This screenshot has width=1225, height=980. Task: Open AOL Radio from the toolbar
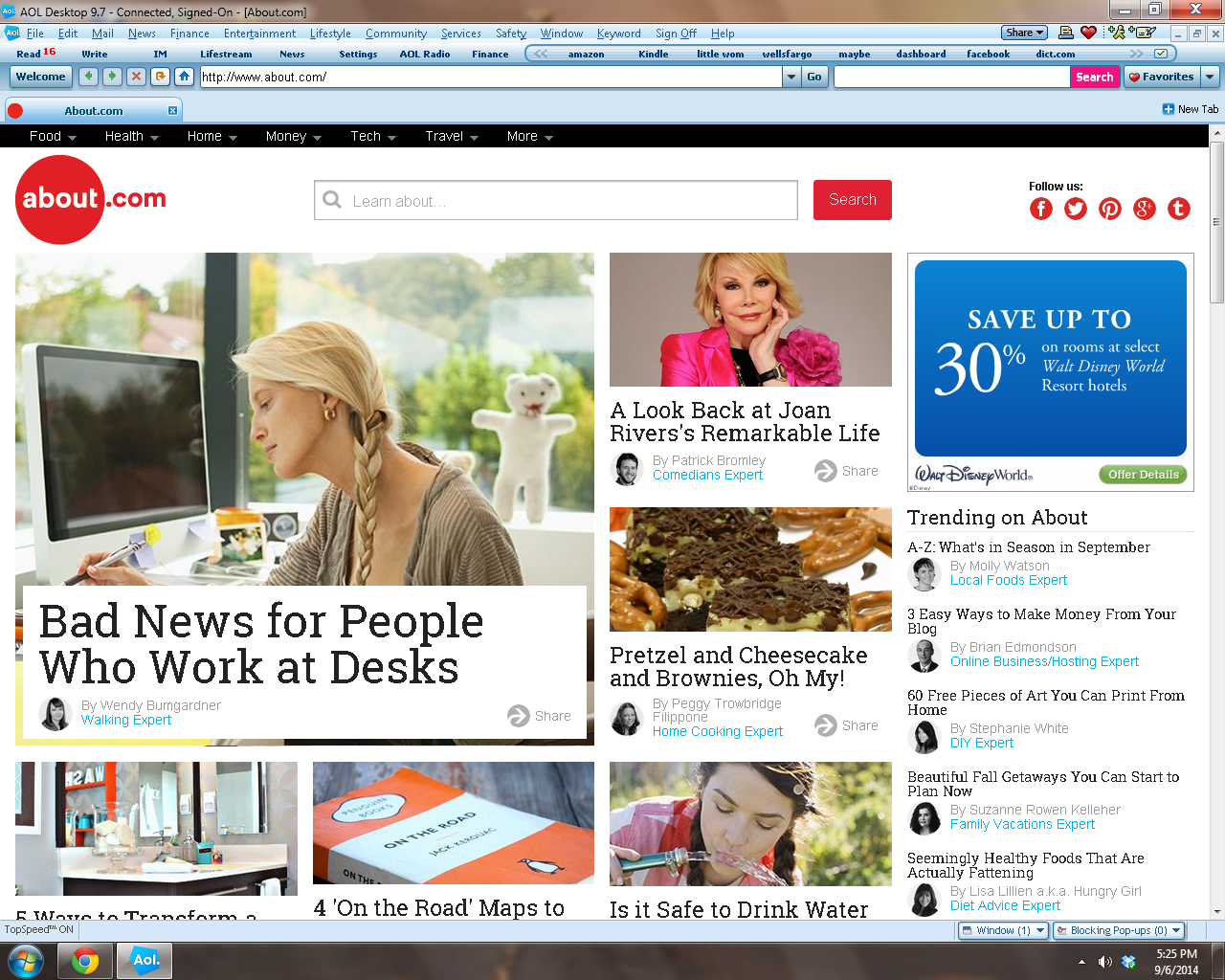pos(425,55)
